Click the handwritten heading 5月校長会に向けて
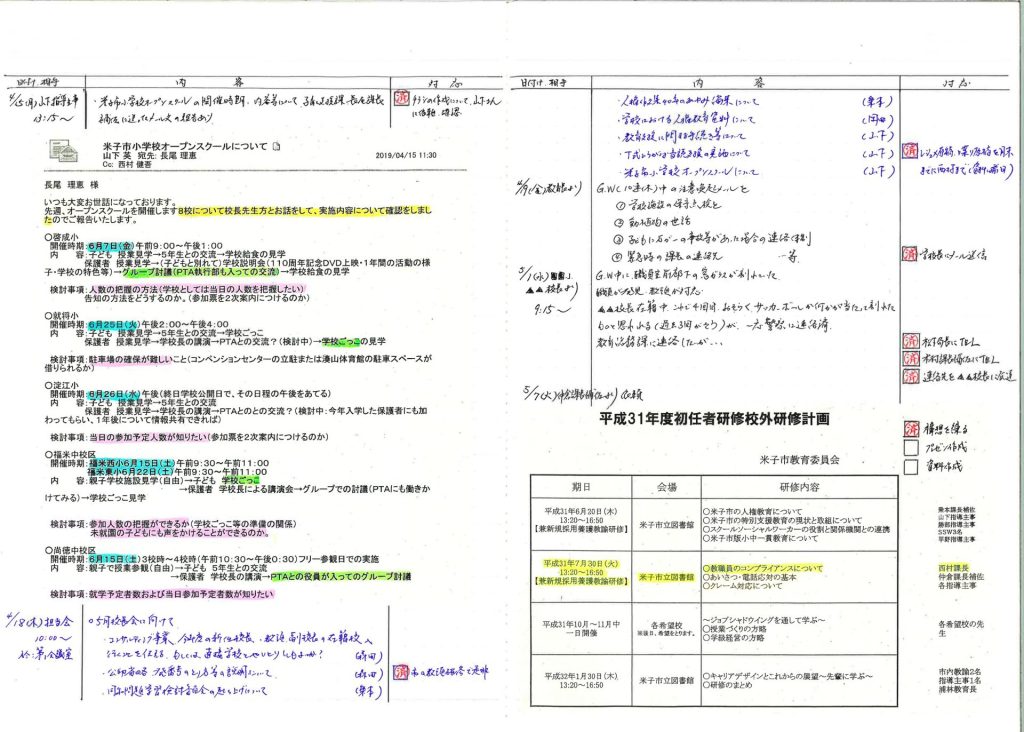 coord(131,622)
